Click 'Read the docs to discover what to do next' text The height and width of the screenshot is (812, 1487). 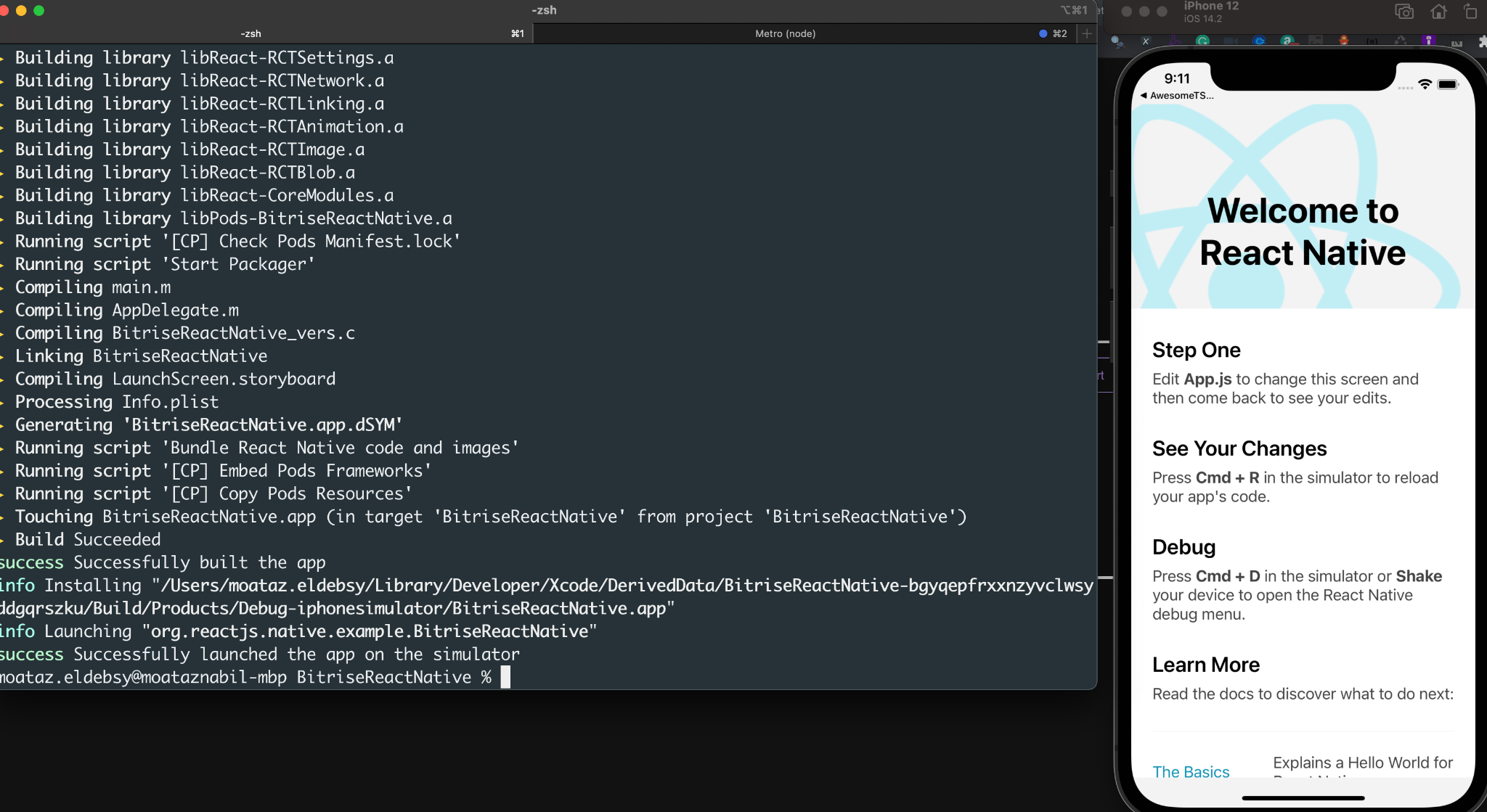click(1303, 694)
